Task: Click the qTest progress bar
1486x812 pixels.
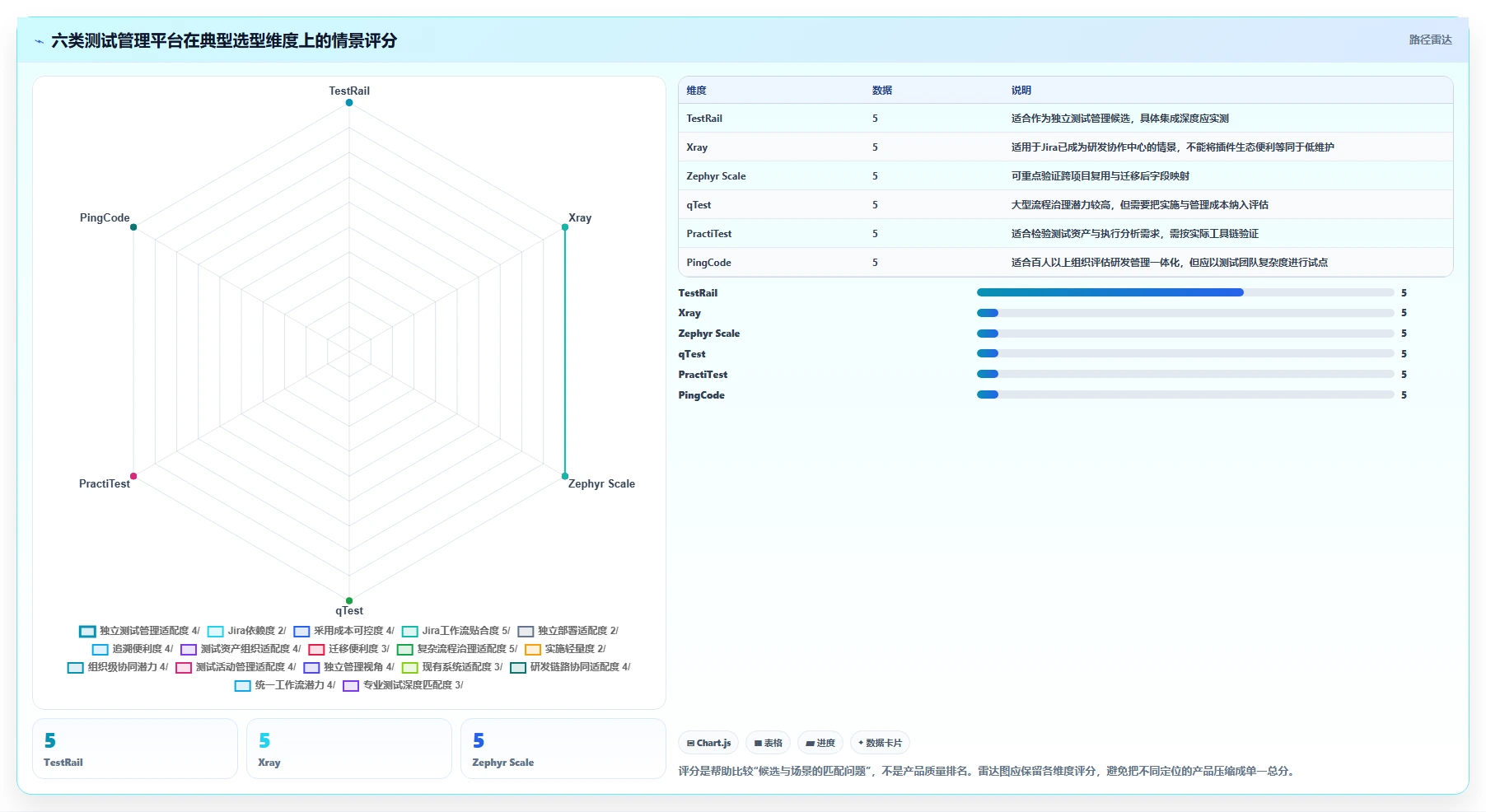Action: click(1185, 353)
